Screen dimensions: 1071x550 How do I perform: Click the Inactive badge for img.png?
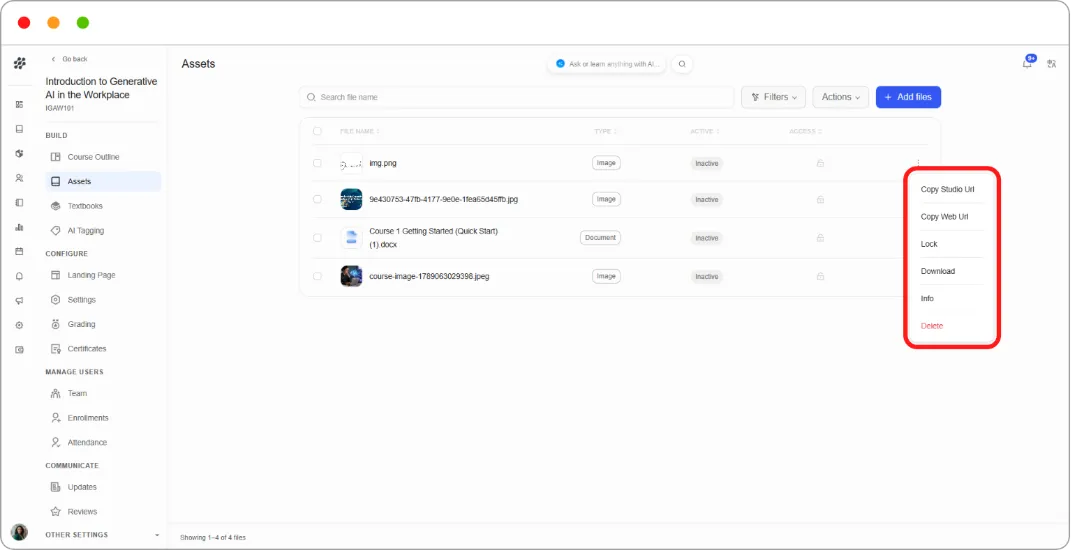point(706,163)
